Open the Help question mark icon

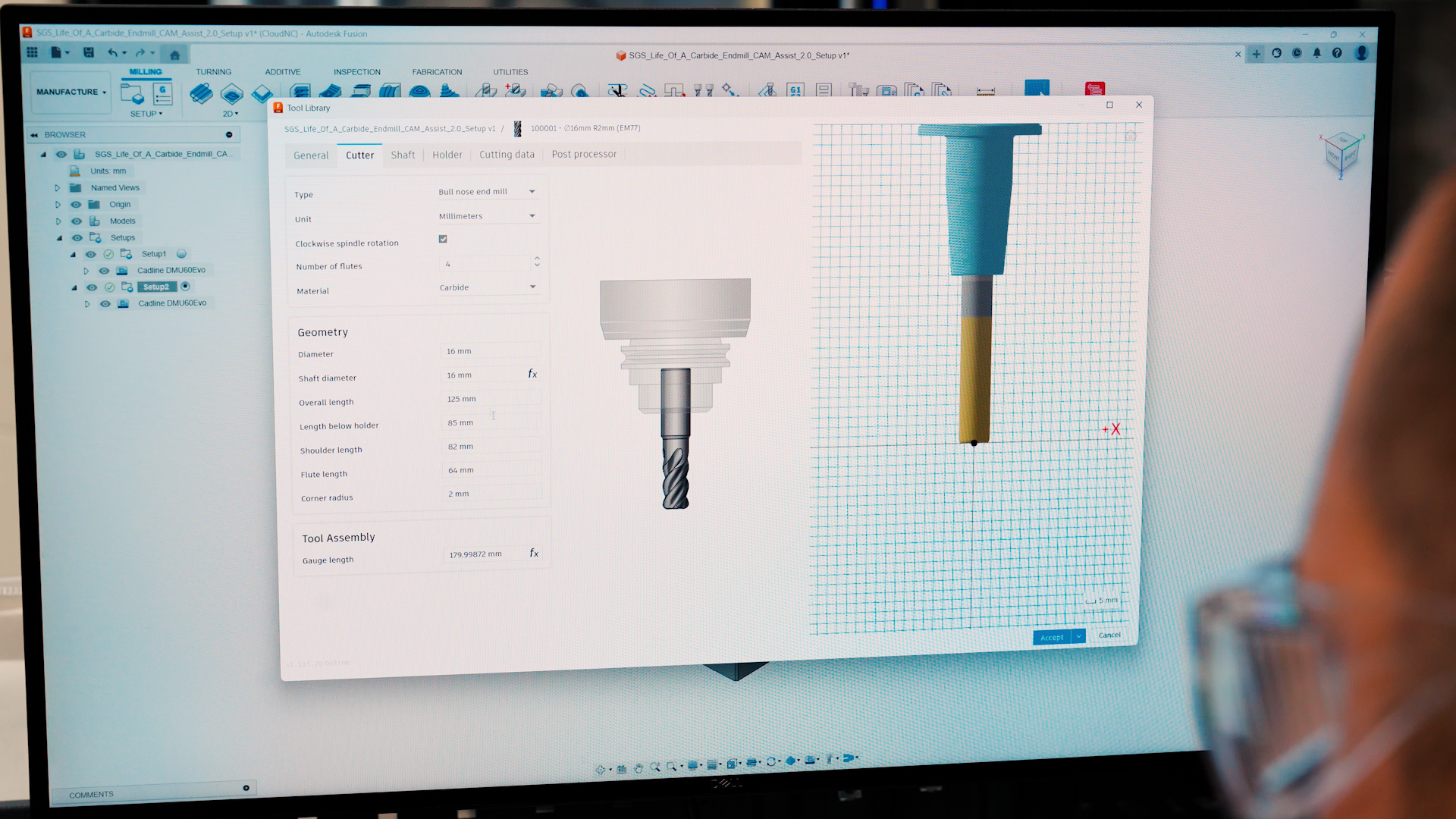coord(1337,53)
